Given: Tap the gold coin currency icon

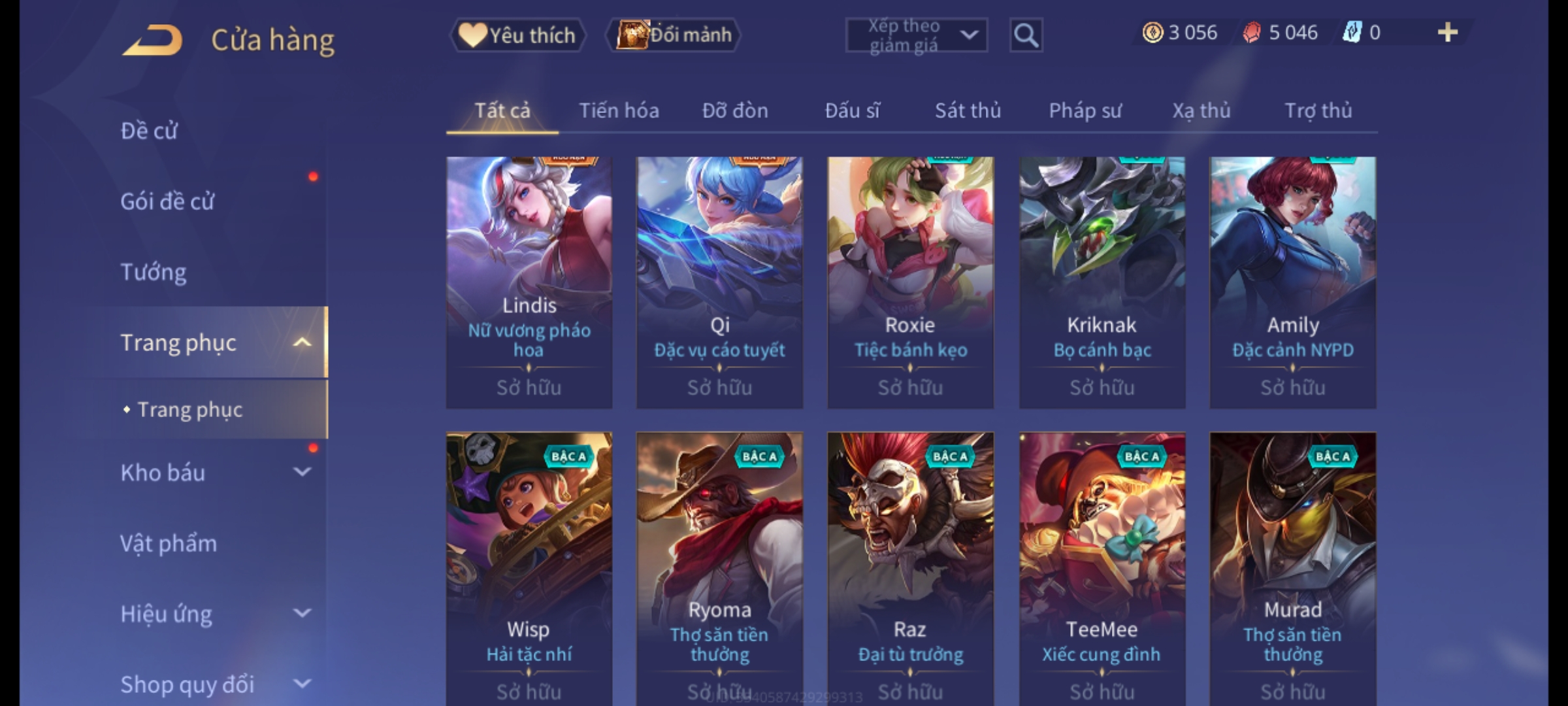Looking at the screenshot, I should pyautogui.click(x=1152, y=33).
